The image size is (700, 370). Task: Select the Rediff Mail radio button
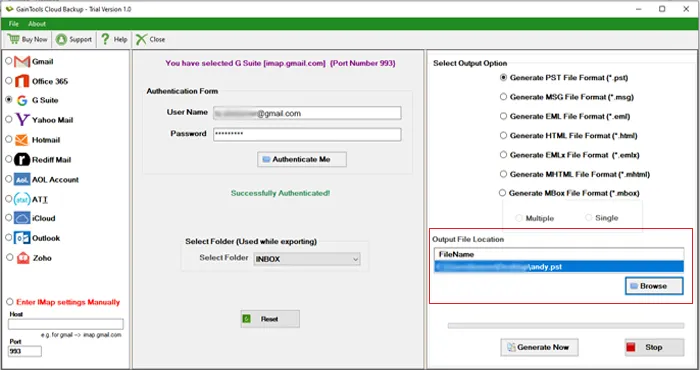pos(8,159)
